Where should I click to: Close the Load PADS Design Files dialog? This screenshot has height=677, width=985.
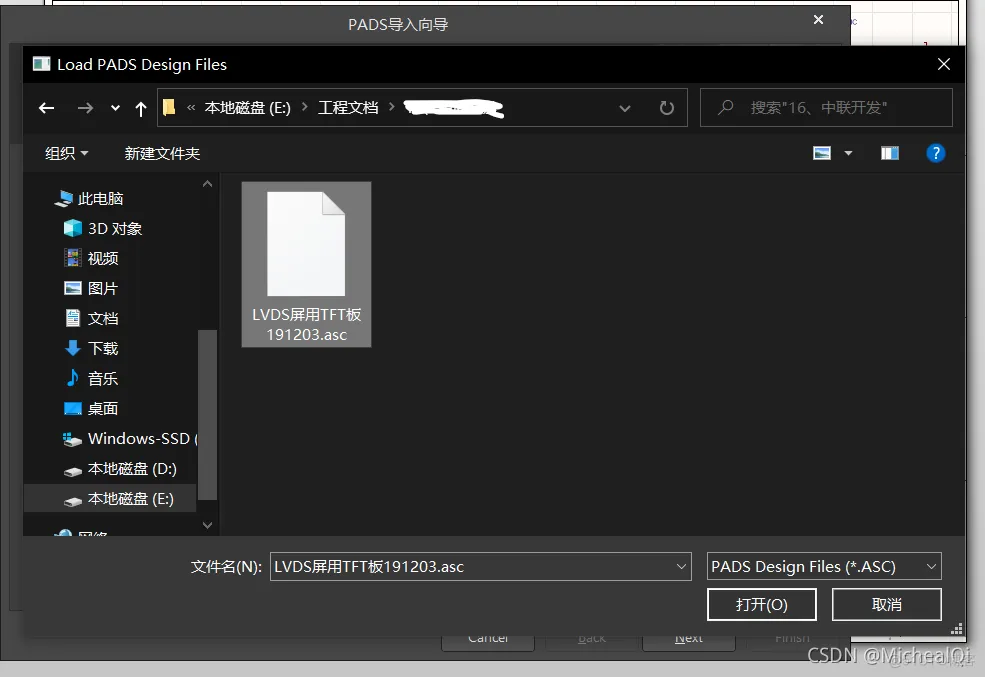pyautogui.click(x=944, y=64)
